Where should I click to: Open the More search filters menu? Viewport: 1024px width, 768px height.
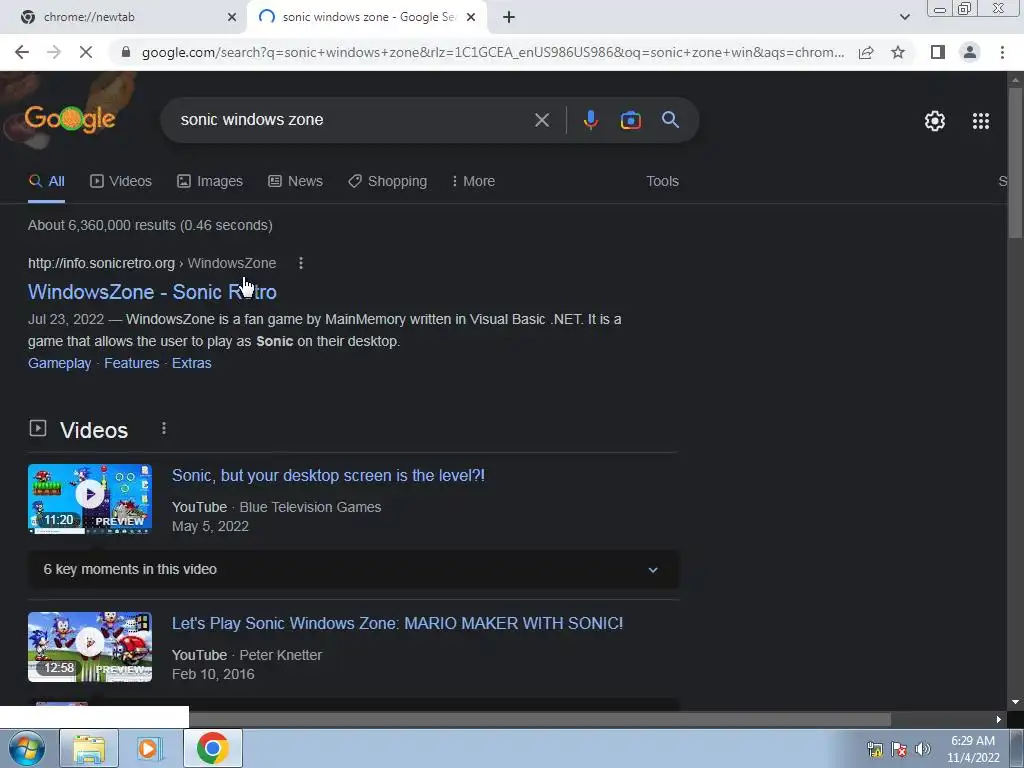pyautogui.click(x=473, y=181)
